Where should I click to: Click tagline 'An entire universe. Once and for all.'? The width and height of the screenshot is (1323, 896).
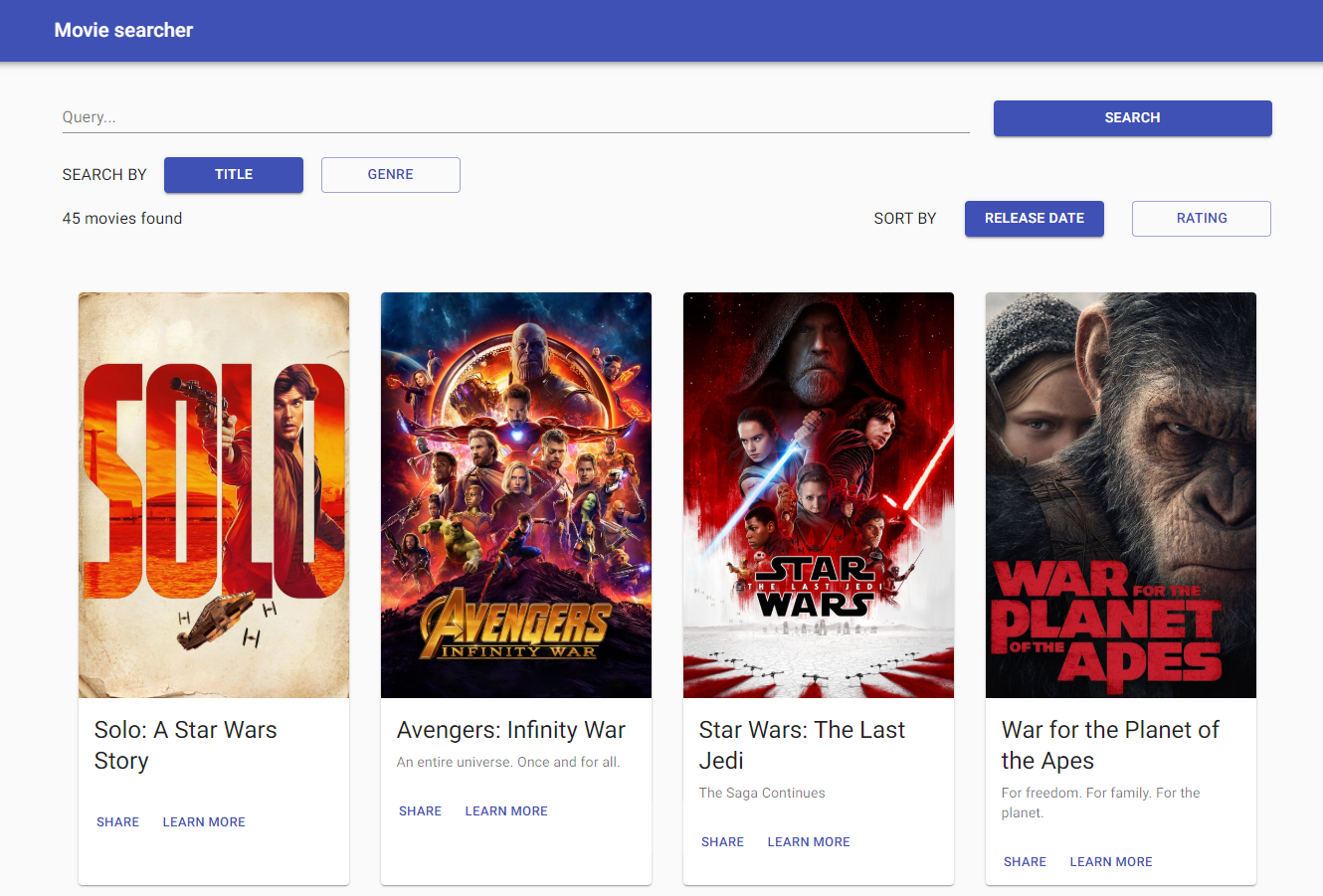[508, 762]
